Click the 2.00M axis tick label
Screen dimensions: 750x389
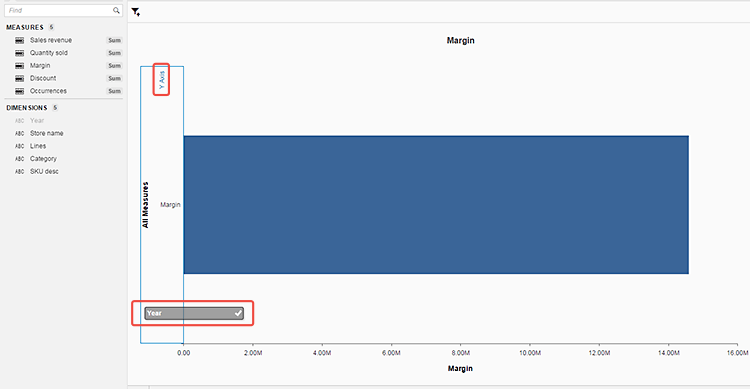(253, 353)
